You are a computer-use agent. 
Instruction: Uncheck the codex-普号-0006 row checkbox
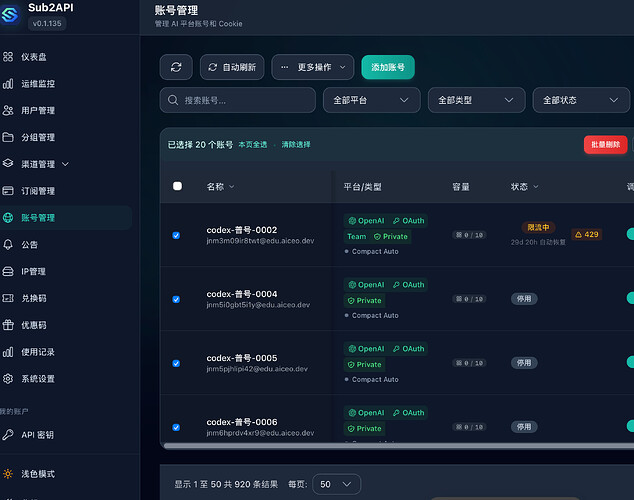tap(176, 427)
